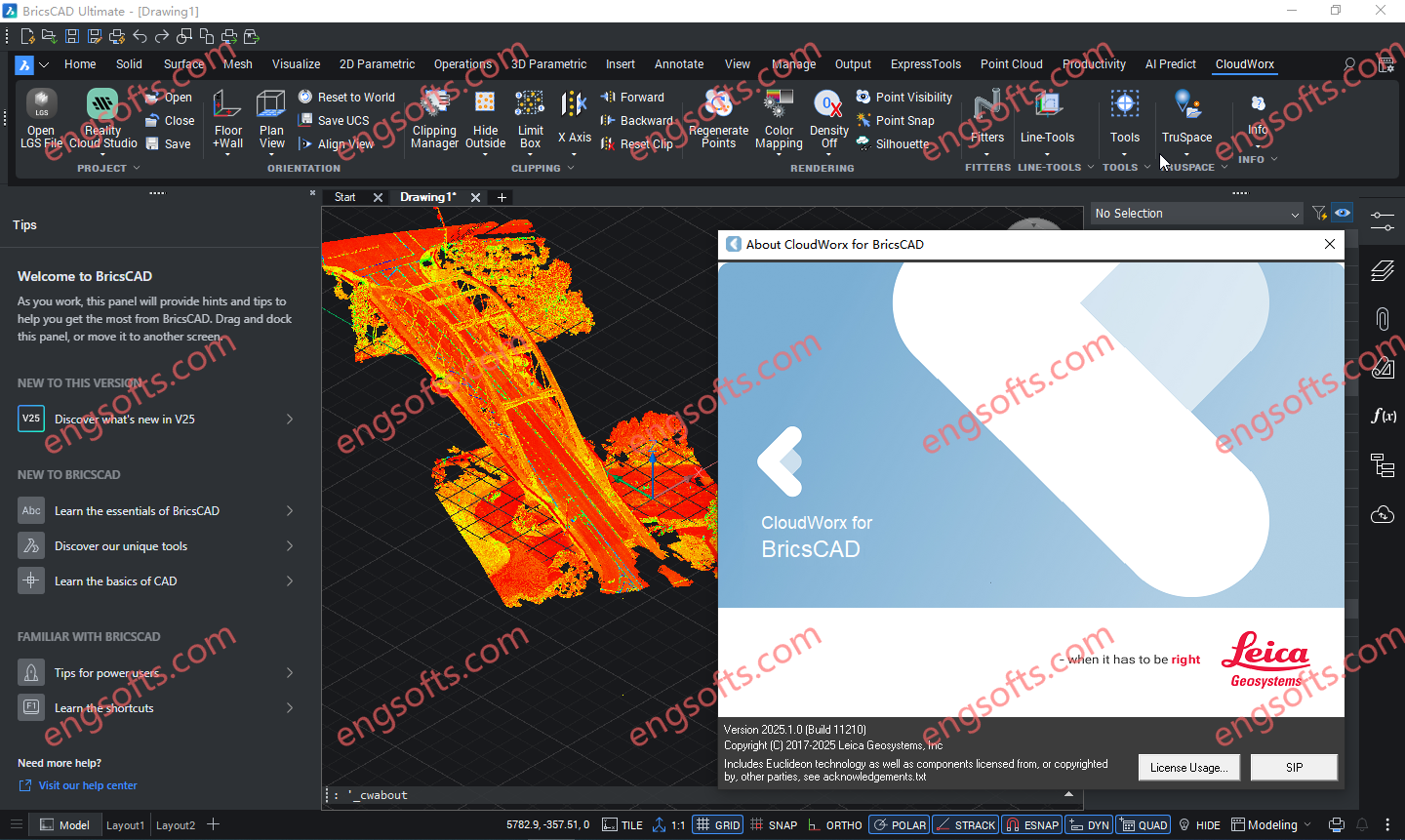Screen dimensions: 1405x840
Task: Open the Parameters f(x) panel
Action: tap(1383, 416)
